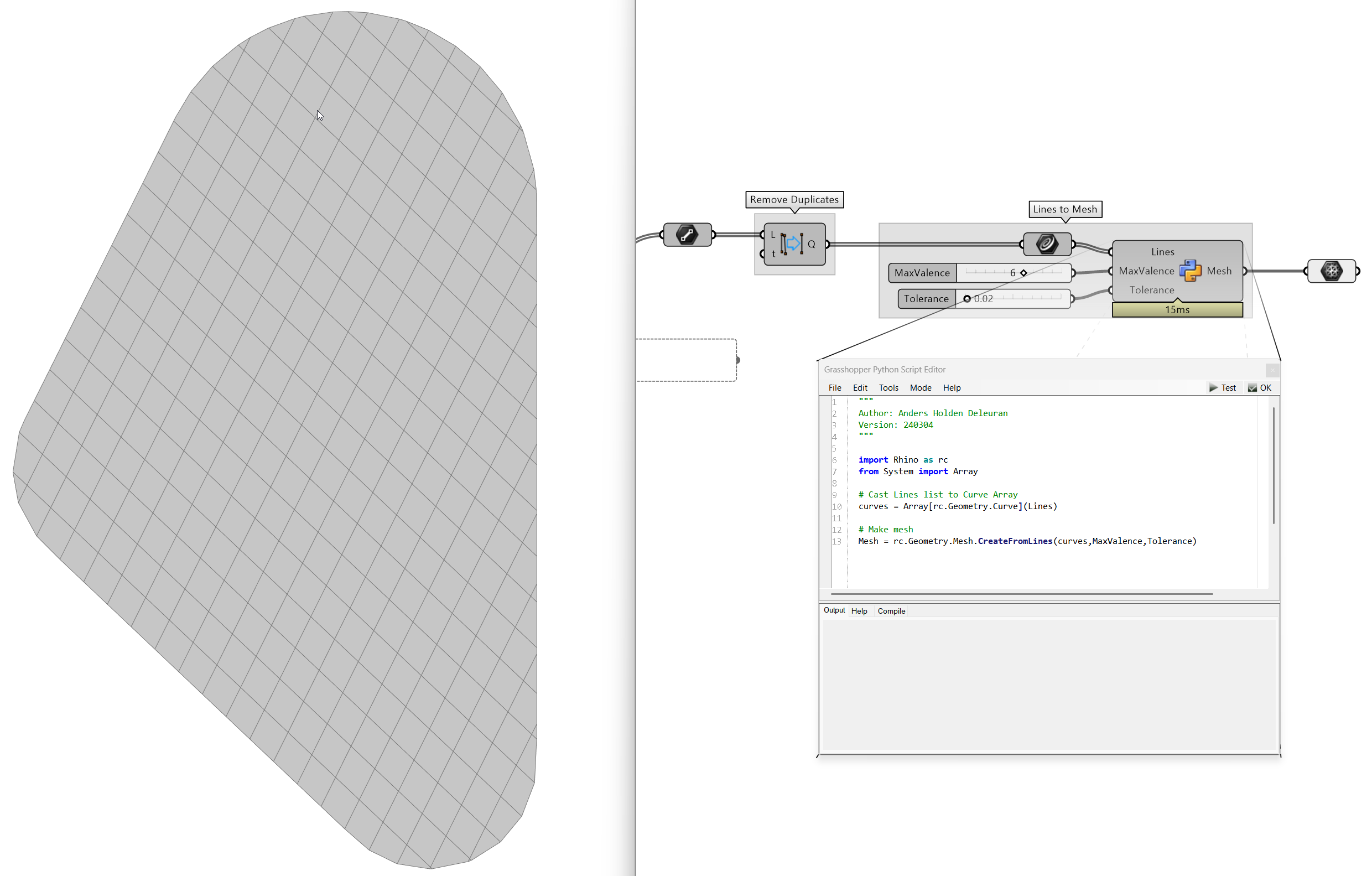Screen dimensions: 1372x876
Task: Switch to the Help tab in lower pane
Action: pyautogui.click(x=859, y=611)
